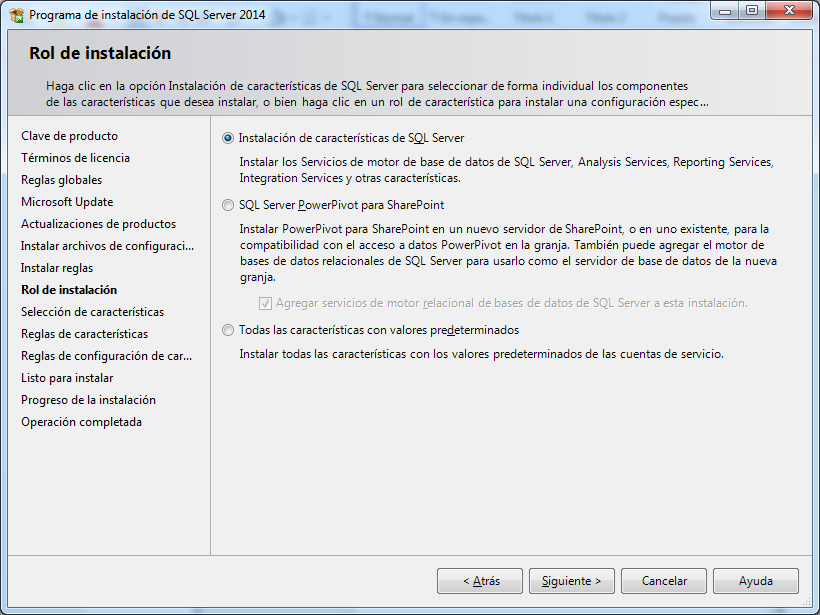Click the SQL Server setup title bar icon
Viewport: 820px width, 615px height.
click(17, 15)
